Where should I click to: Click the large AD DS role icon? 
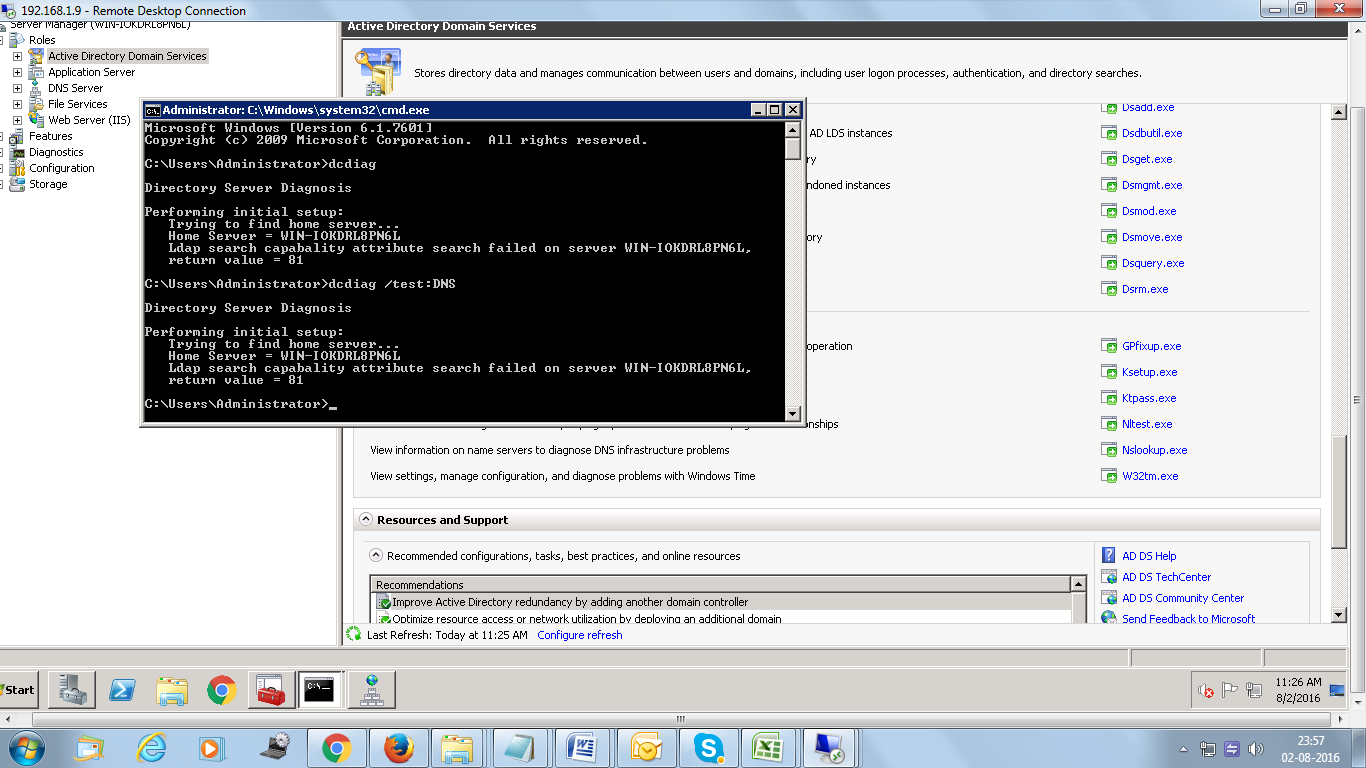pyautogui.click(x=377, y=72)
